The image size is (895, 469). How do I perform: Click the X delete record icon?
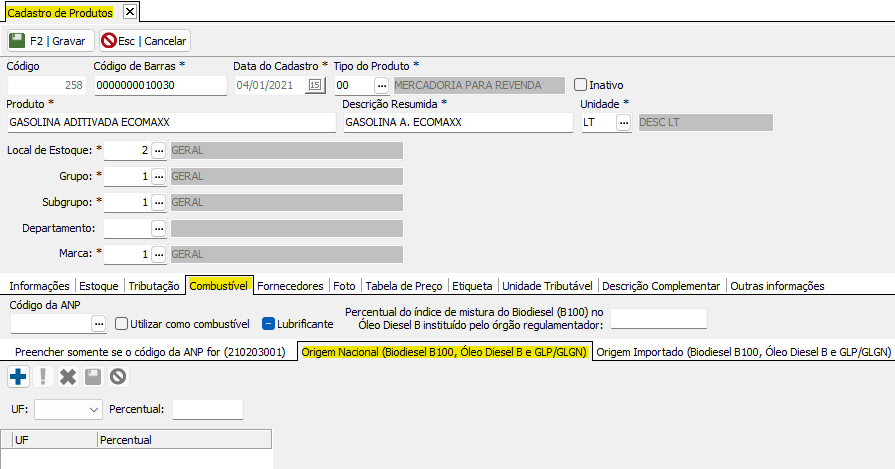pyautogui.click(x=68, y=377)
